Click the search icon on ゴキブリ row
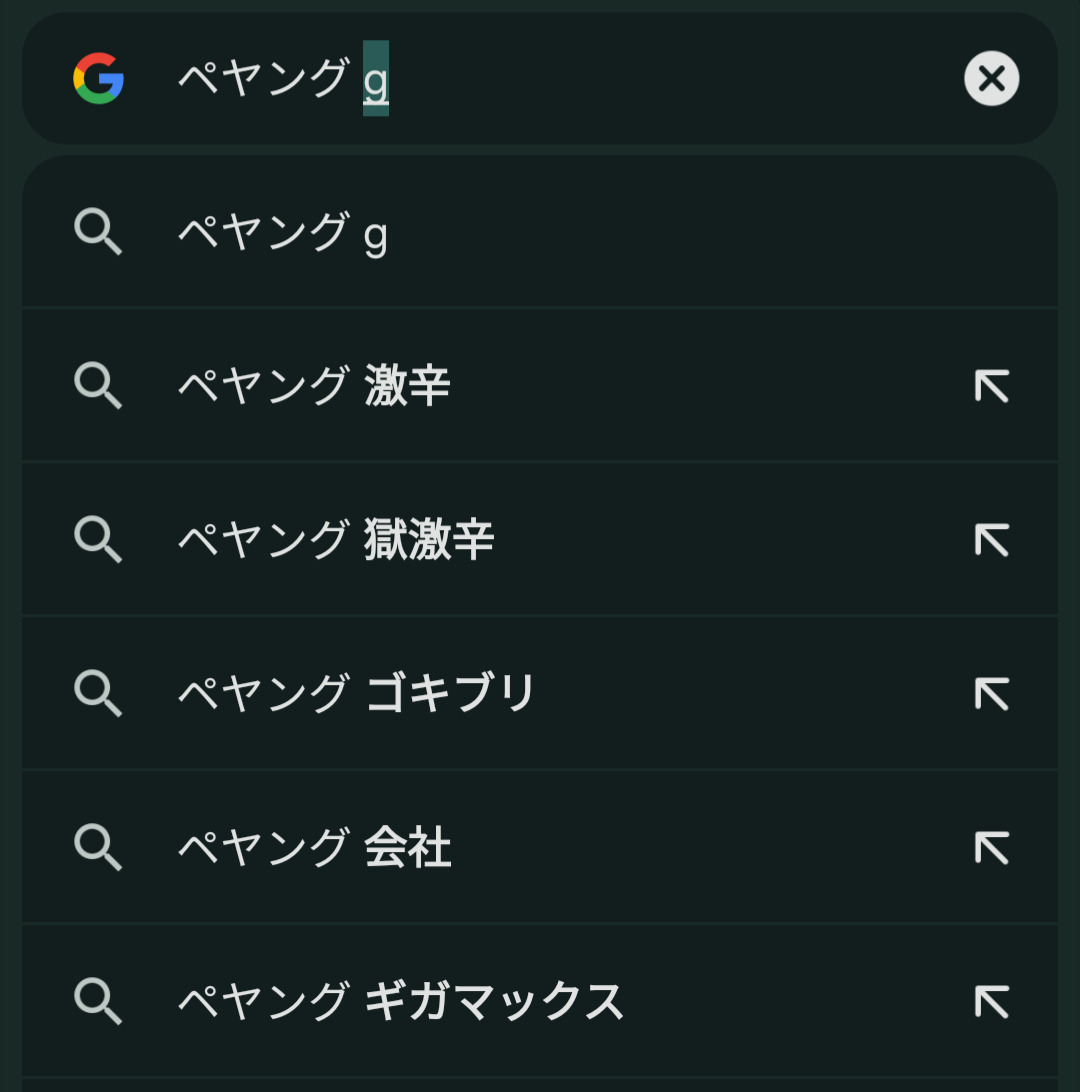 tap(98, 693)
